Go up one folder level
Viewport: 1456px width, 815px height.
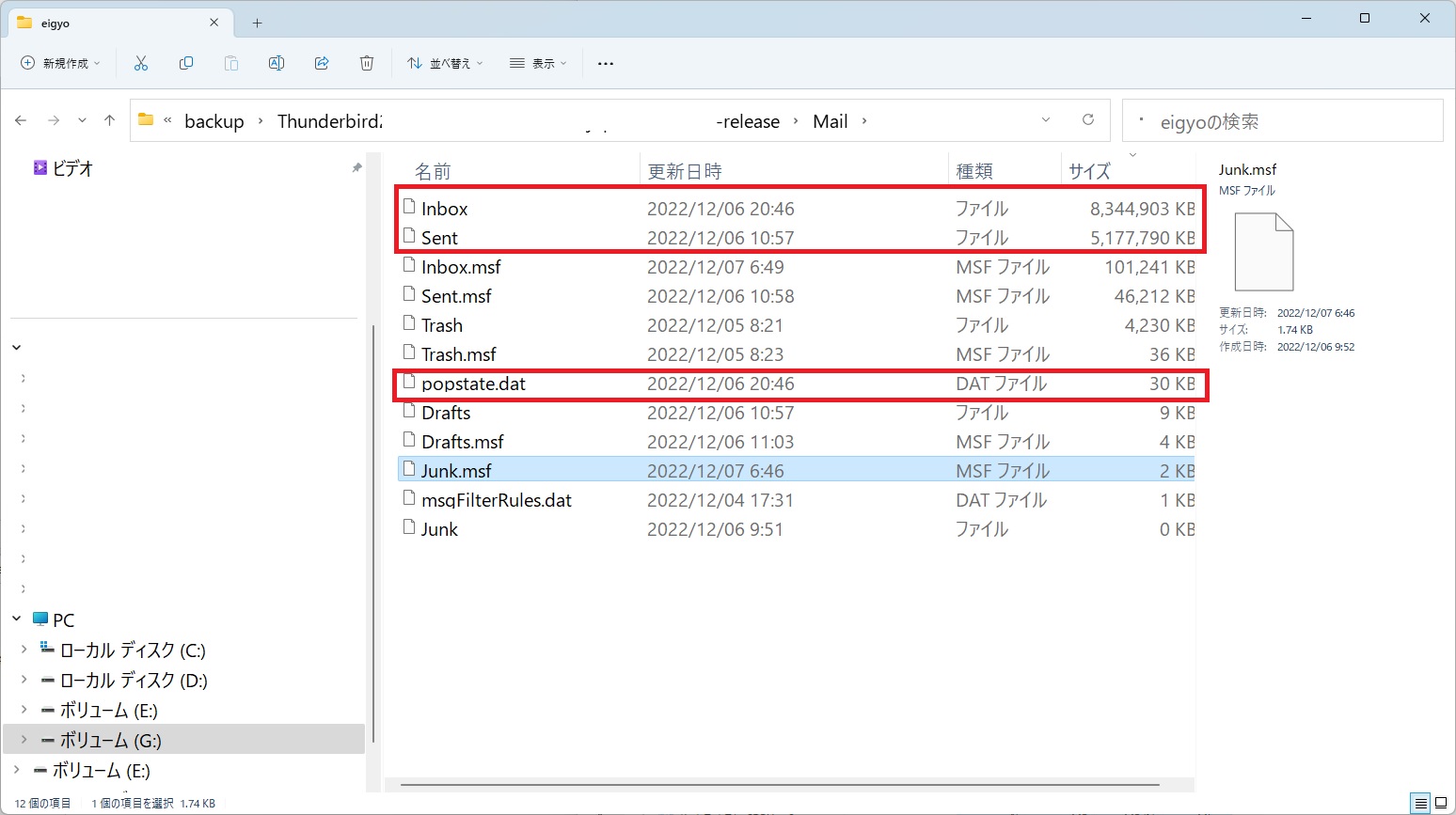click(x=110, y=120)
